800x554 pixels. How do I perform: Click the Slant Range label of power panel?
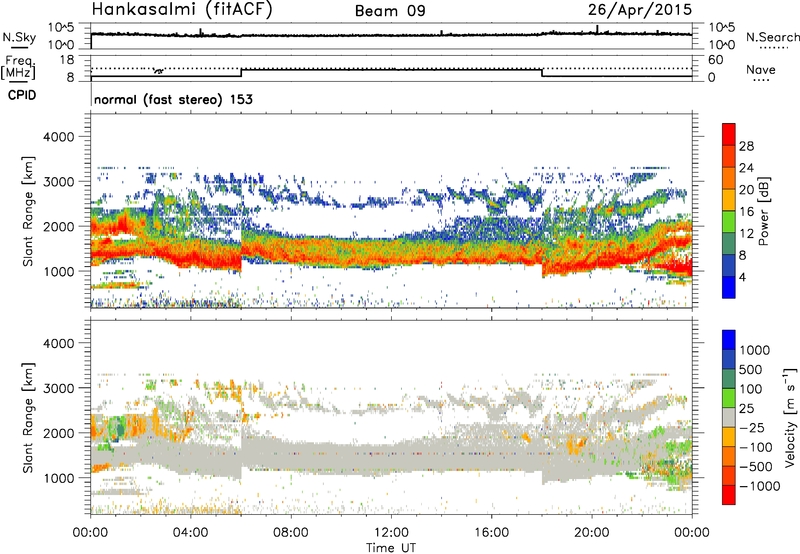point(28,211)
